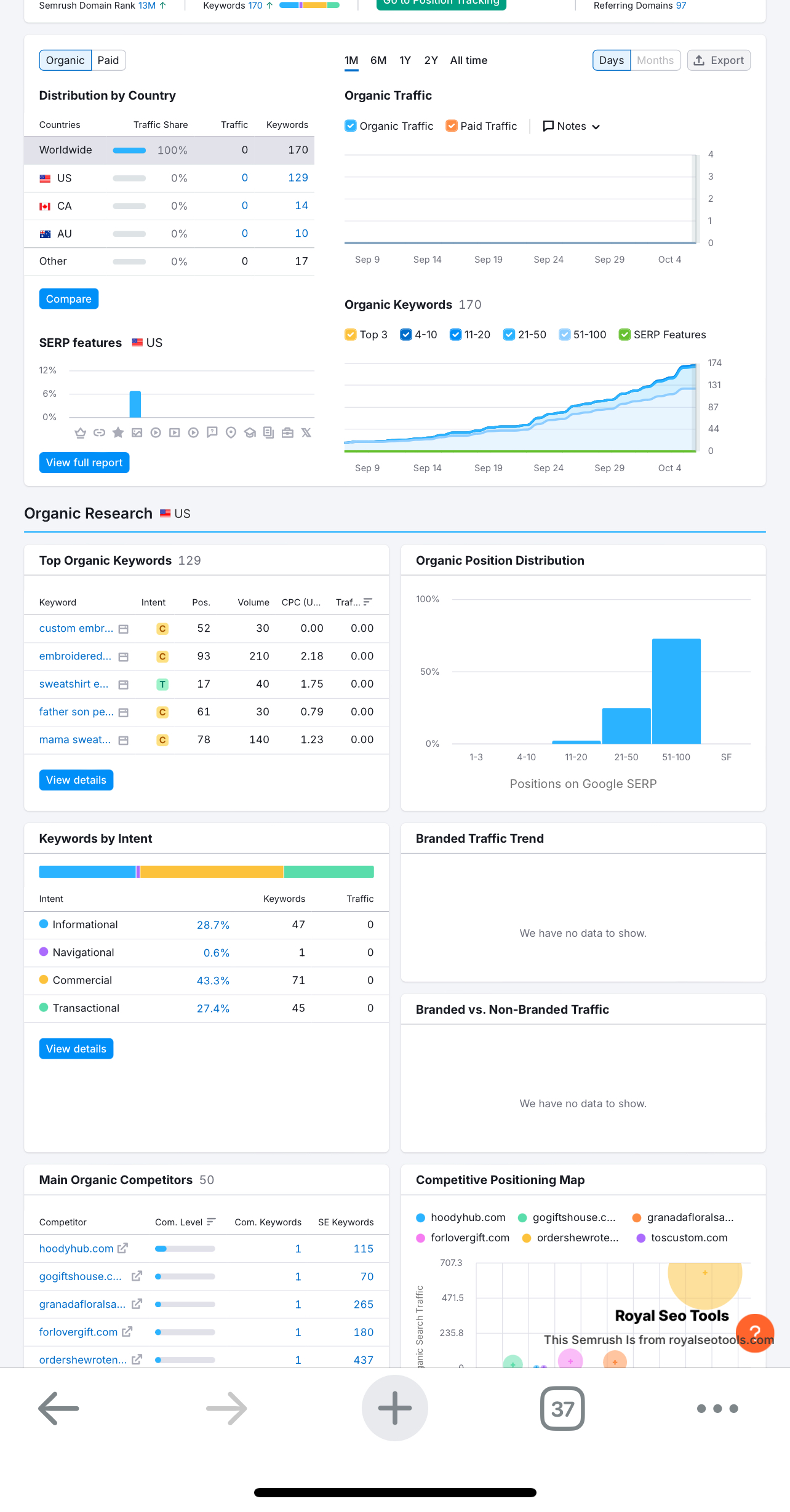Switch to the Paid tab

pos(108,60)
